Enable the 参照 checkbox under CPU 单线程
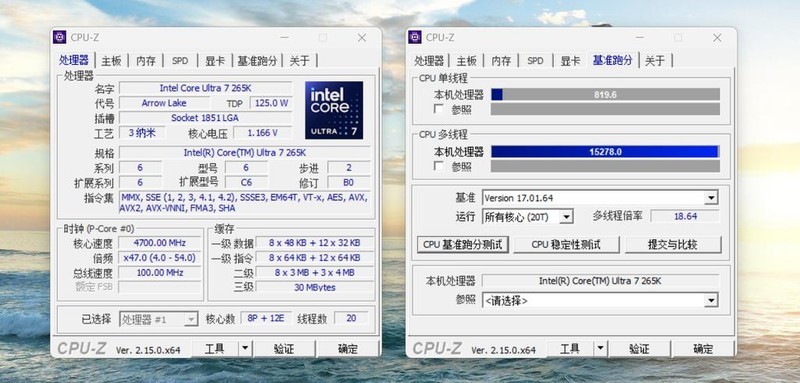The image size is (800, 383). tap(438, 109)
